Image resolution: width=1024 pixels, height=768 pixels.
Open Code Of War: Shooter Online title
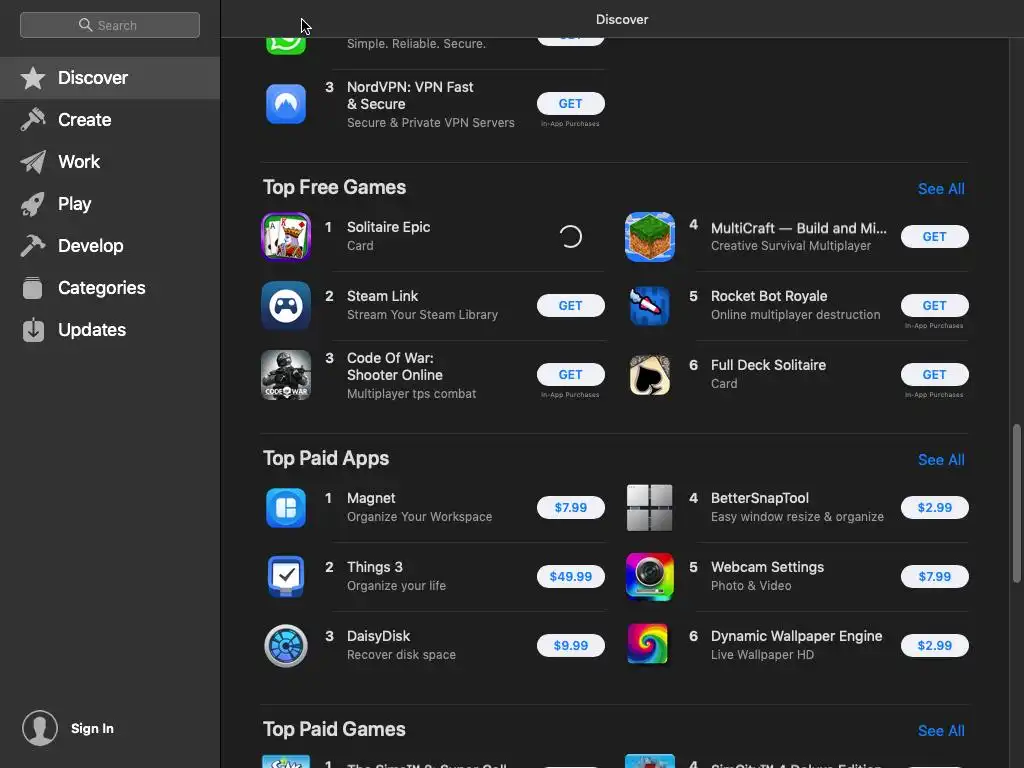tap(395, 366)
